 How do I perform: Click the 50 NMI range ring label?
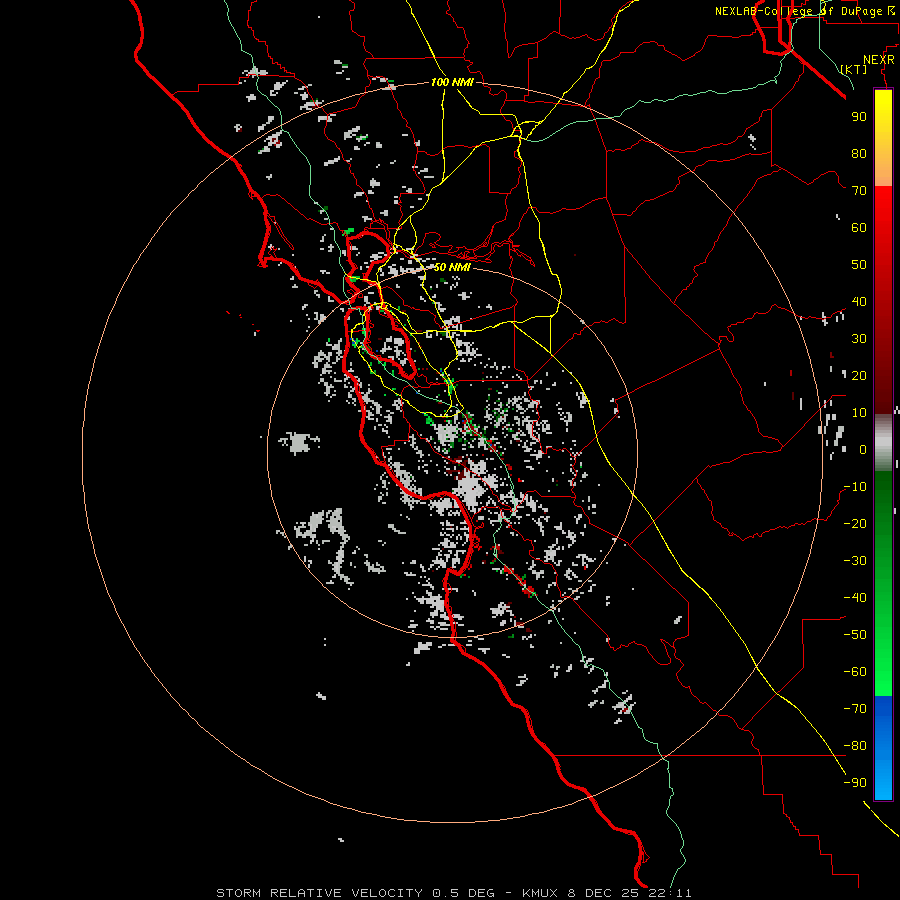coord(452,267)
